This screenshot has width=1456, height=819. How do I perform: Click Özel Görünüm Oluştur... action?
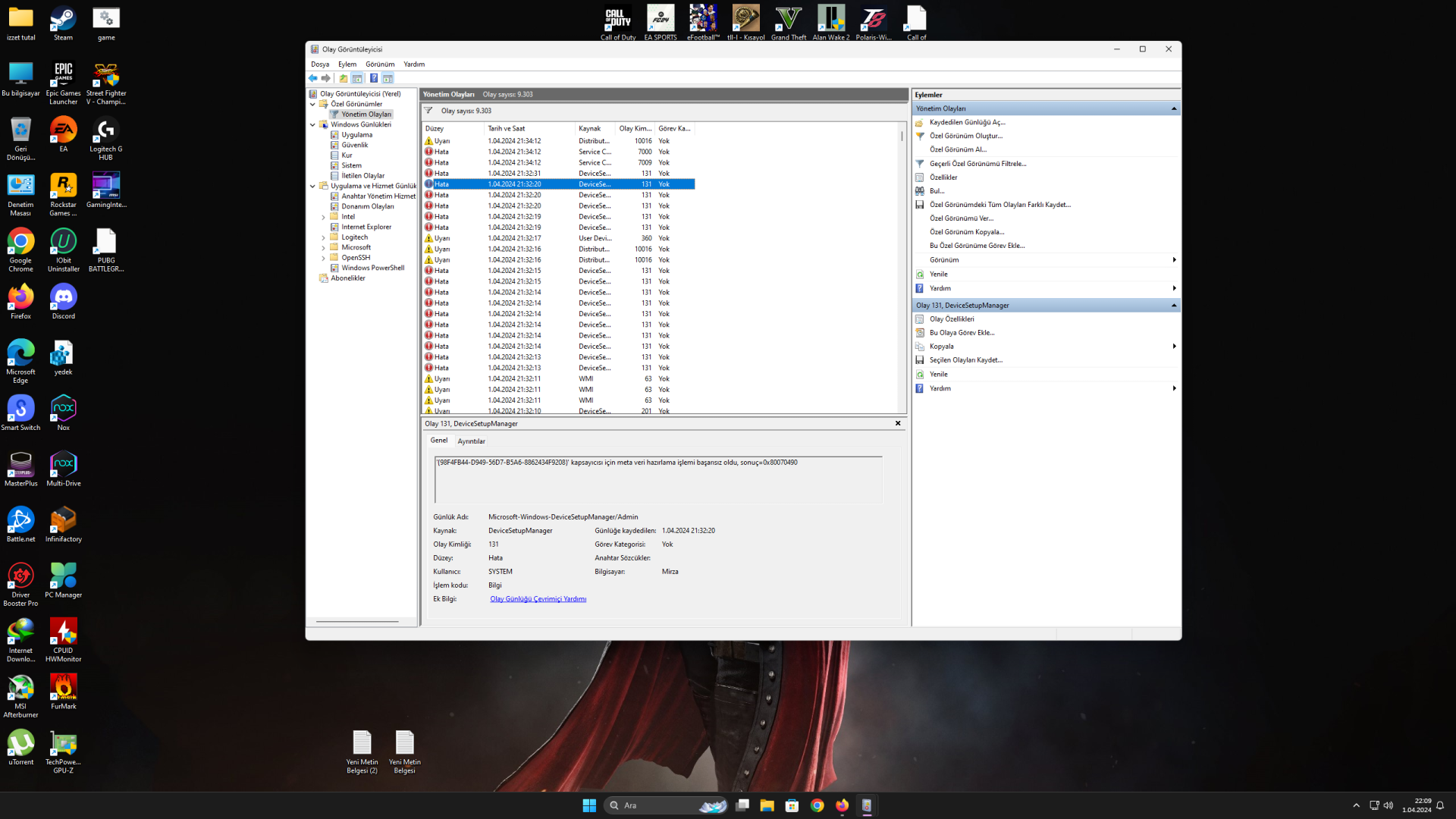pyautogui.click(x=965, y=136)
